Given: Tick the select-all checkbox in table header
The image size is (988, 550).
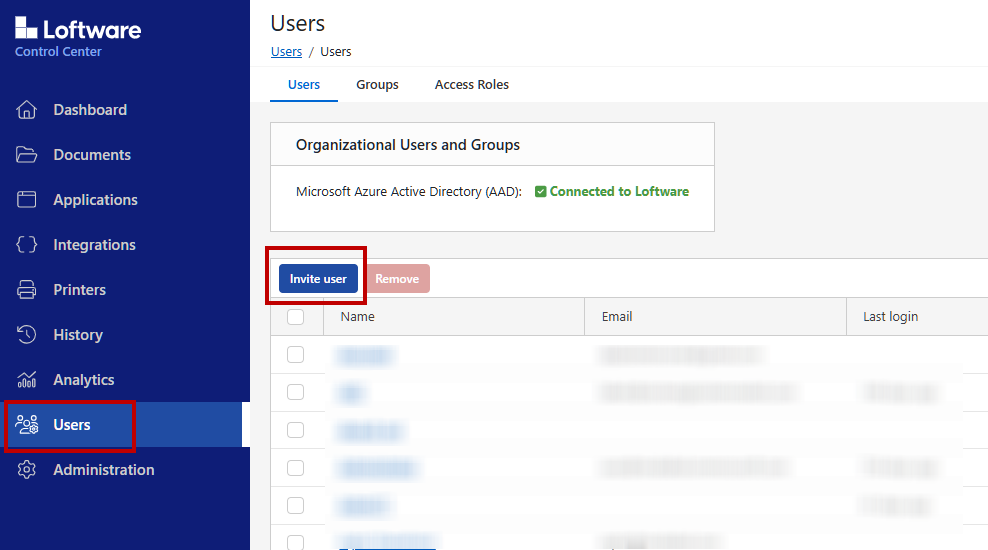Looking at the screenshot, I should click(296, 317).
